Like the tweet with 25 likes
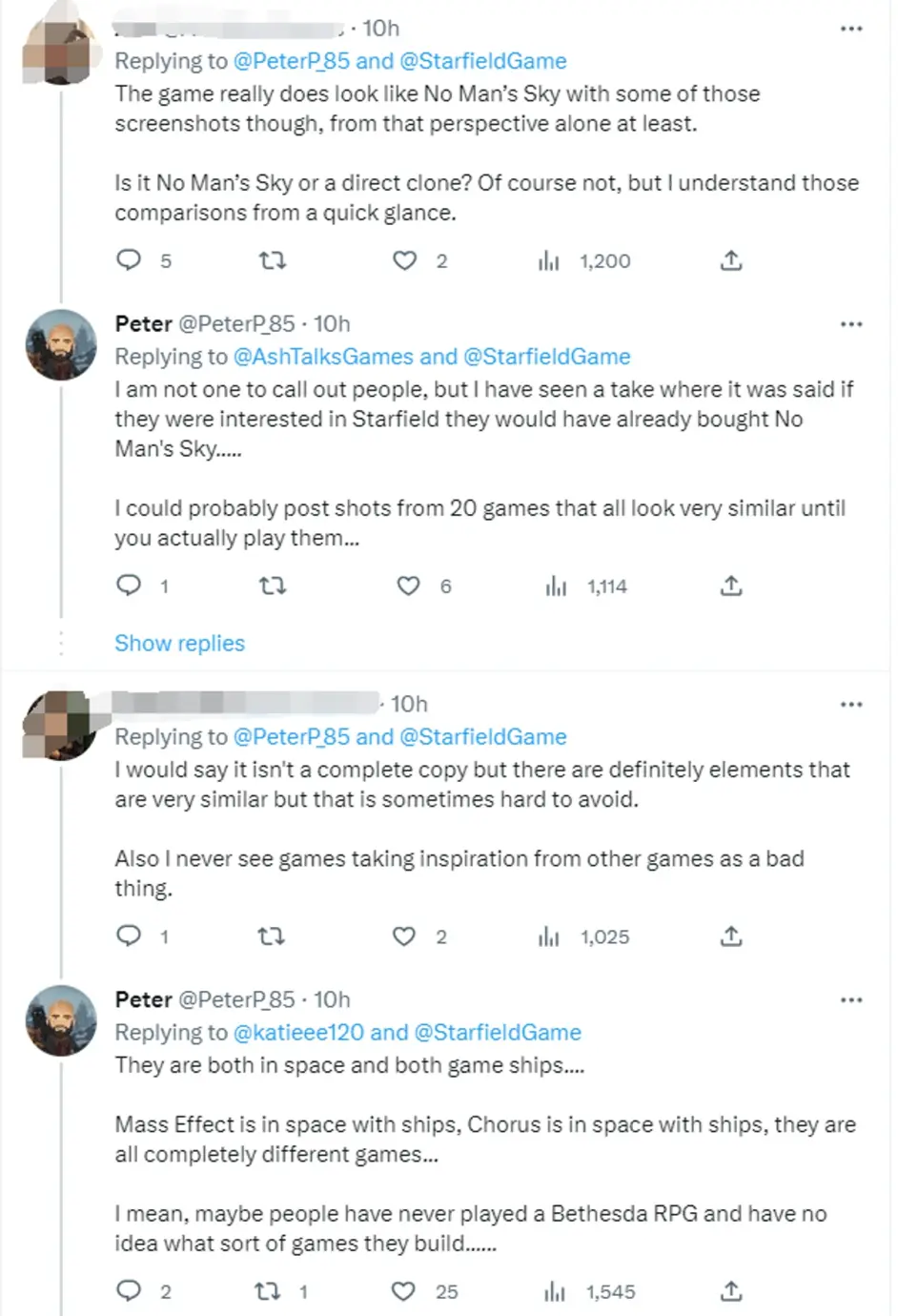The width and height of the screenshot is (898, 1316). pyautogui.click(x=404, y=1291)
